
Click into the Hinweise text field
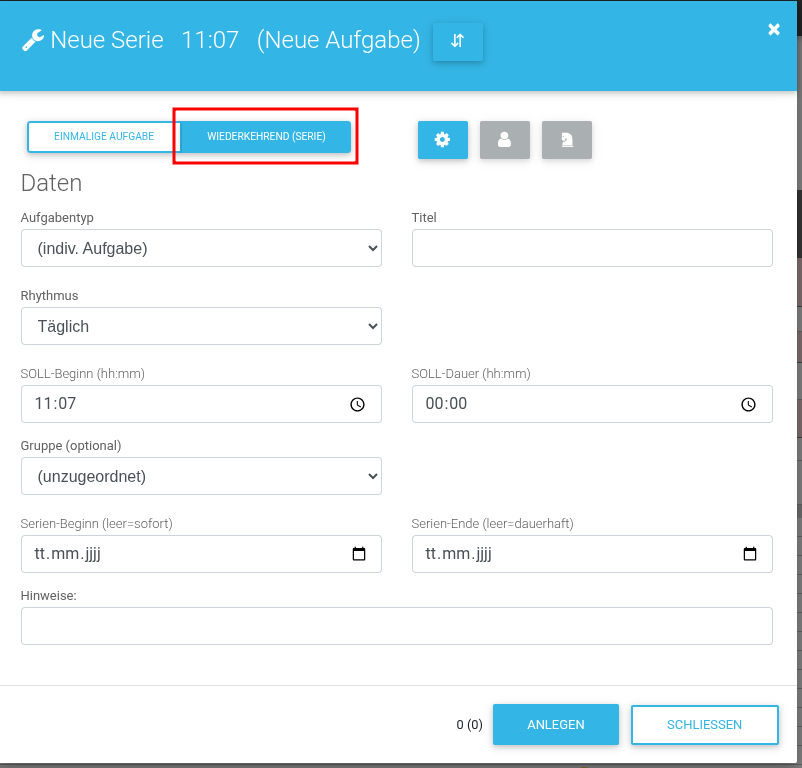[x=396, y=626]
